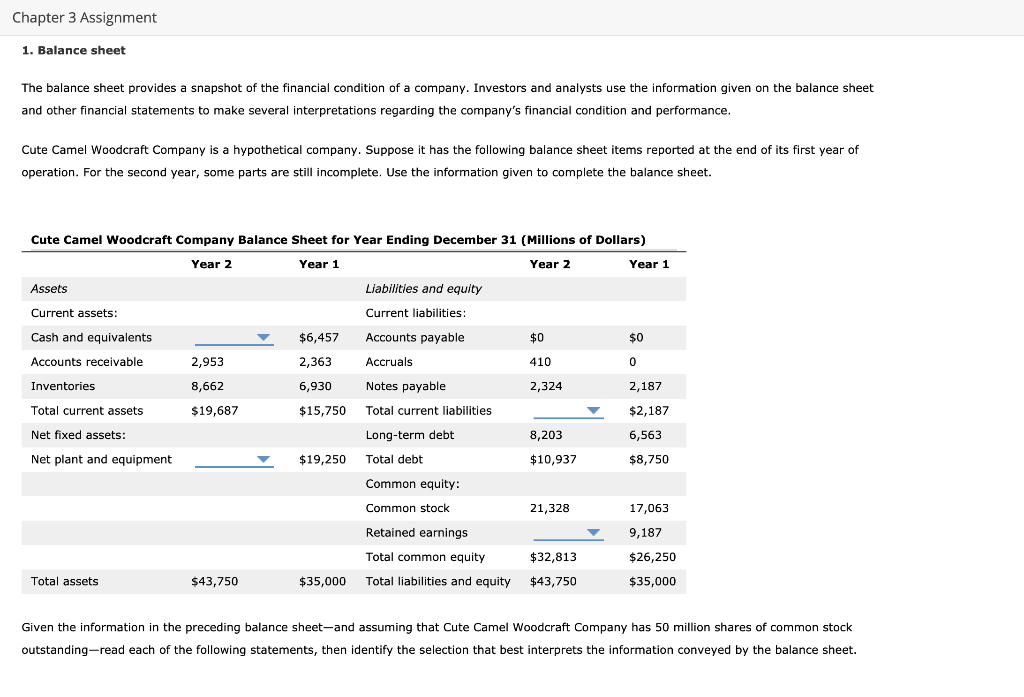The image size is (1024, 697).
Task: Expand the Net plant and equipment dropdown
Action: pos(263,459)
